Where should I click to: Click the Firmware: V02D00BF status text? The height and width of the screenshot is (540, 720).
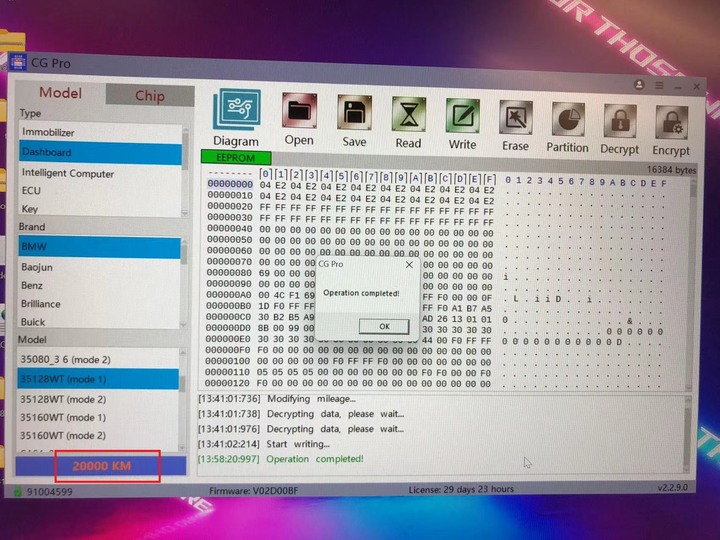pyautogui.click(x=253, y=491)
